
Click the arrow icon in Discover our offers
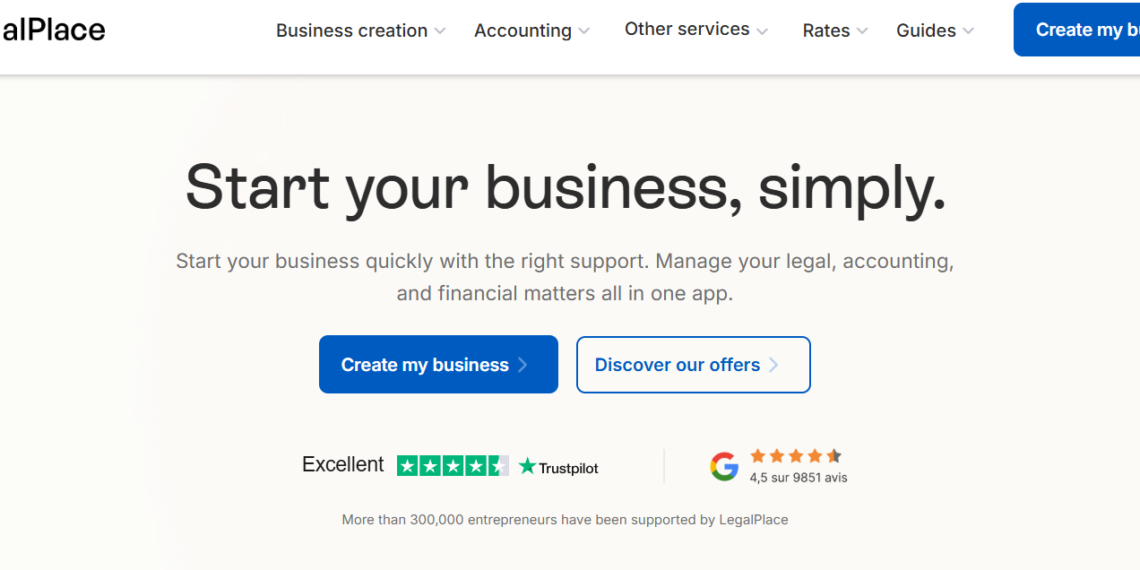coord(773,365)
